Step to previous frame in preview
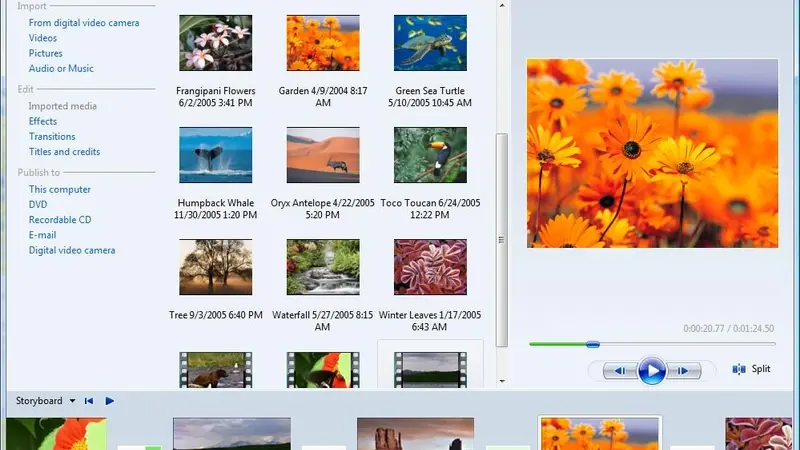The height and width of the screenshot is (450, 800). pyautogui.click(x=620, y=371)
